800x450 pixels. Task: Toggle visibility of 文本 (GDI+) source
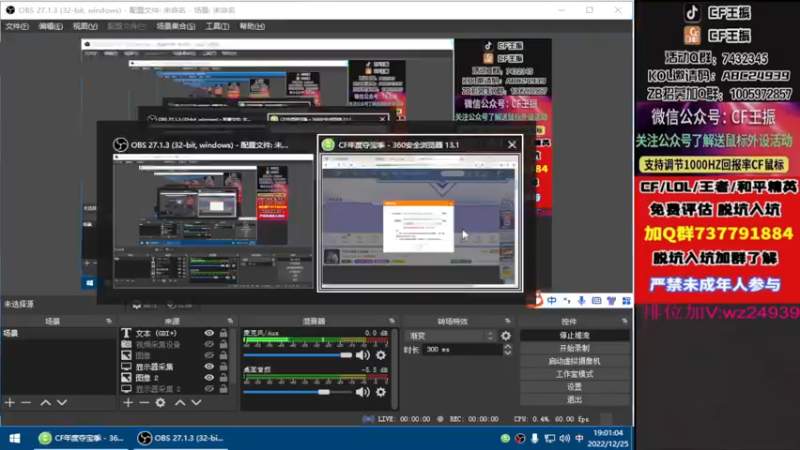point(209,333)
